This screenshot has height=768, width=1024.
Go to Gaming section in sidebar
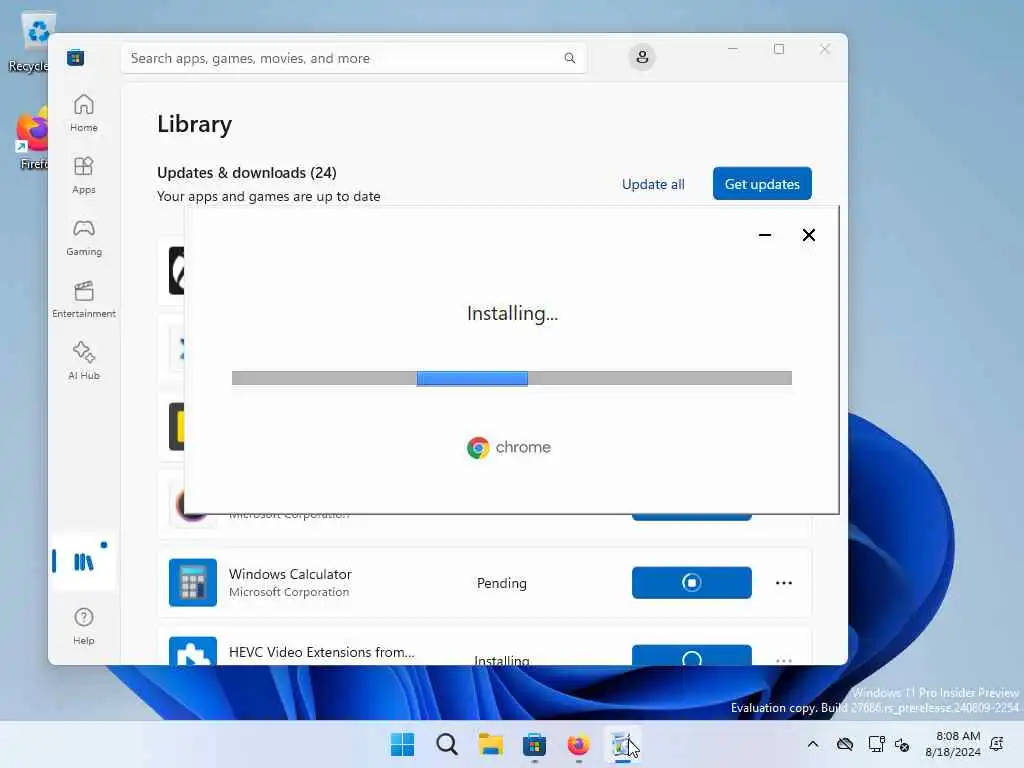point(84,237)
